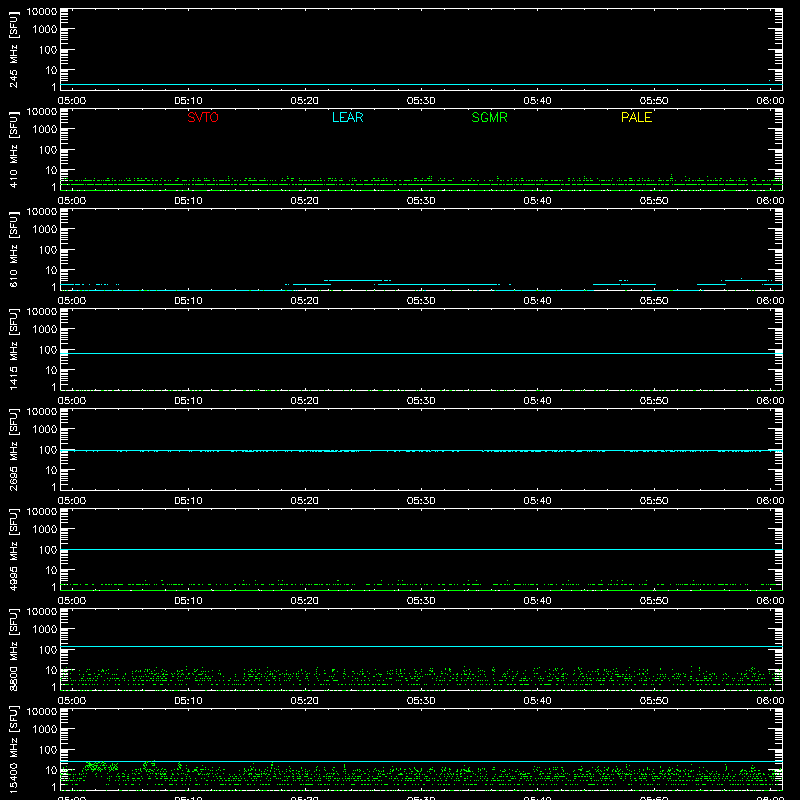This screenshot has width=800, height=800.
Task: Click the 10000 y-tick of the 245 MHz panel
Action: tap(42, 12)
